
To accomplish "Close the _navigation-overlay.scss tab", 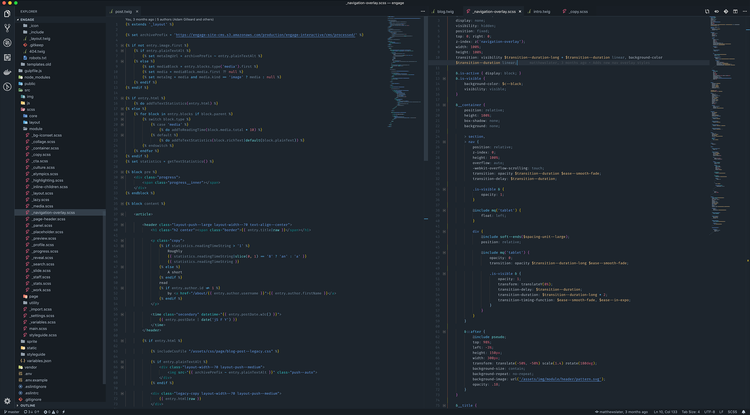I will tap(520, 11).
